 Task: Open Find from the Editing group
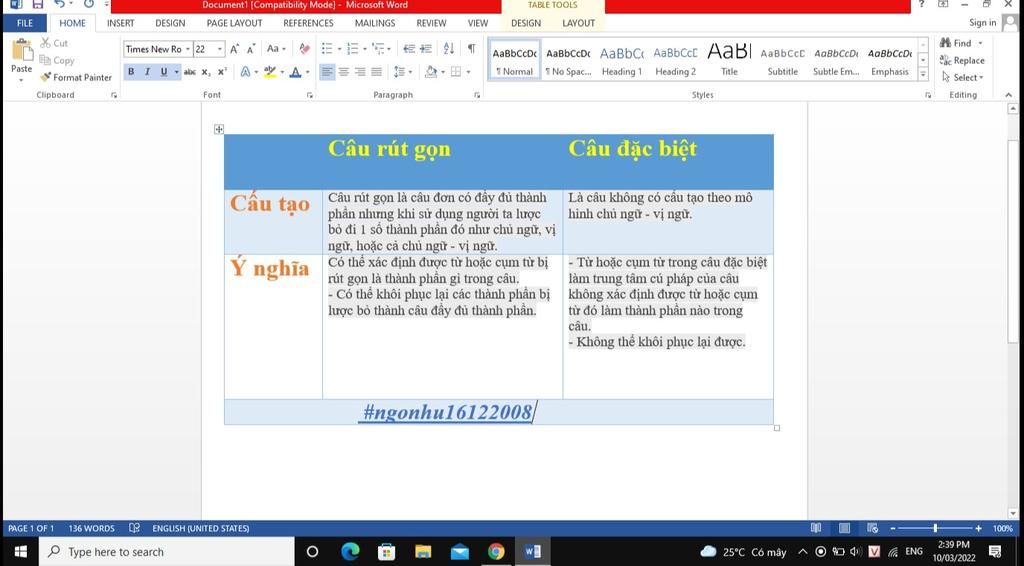coord(957,43)
